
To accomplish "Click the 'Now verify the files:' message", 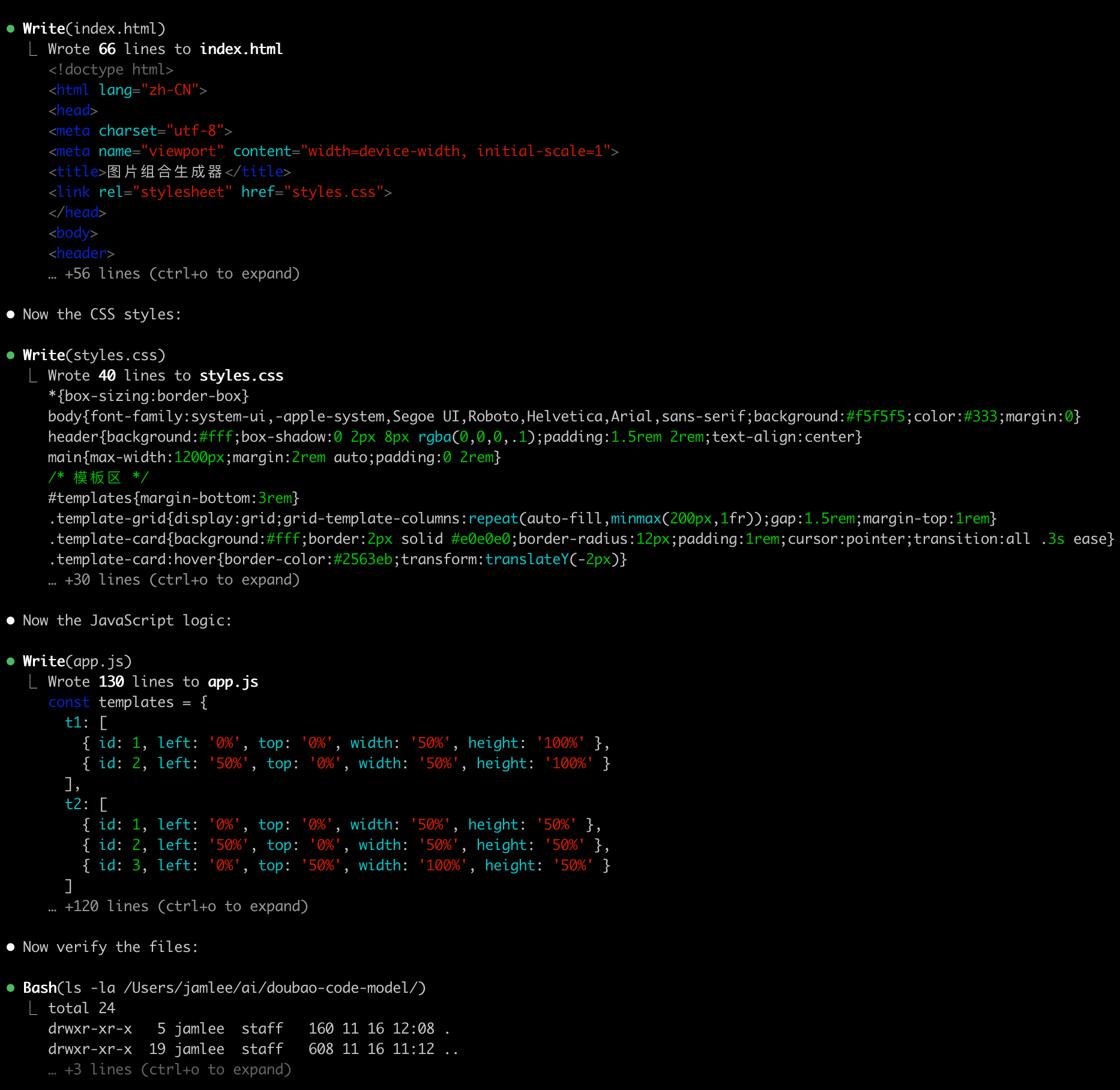I will click(x=110, y=947).
